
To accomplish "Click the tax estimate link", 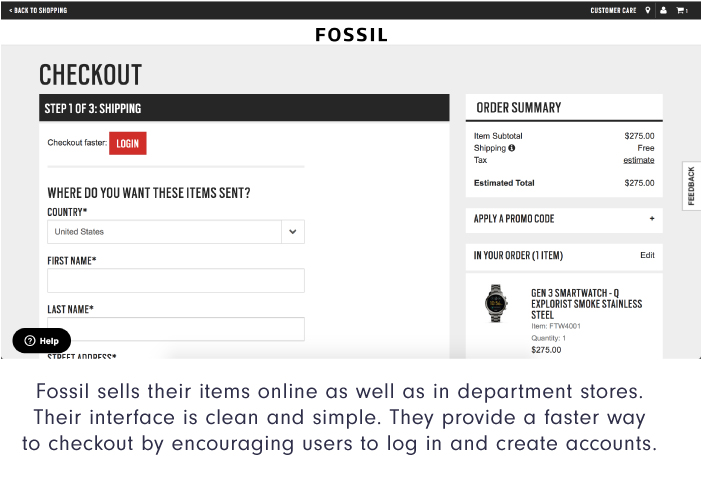I will (638, 160).
